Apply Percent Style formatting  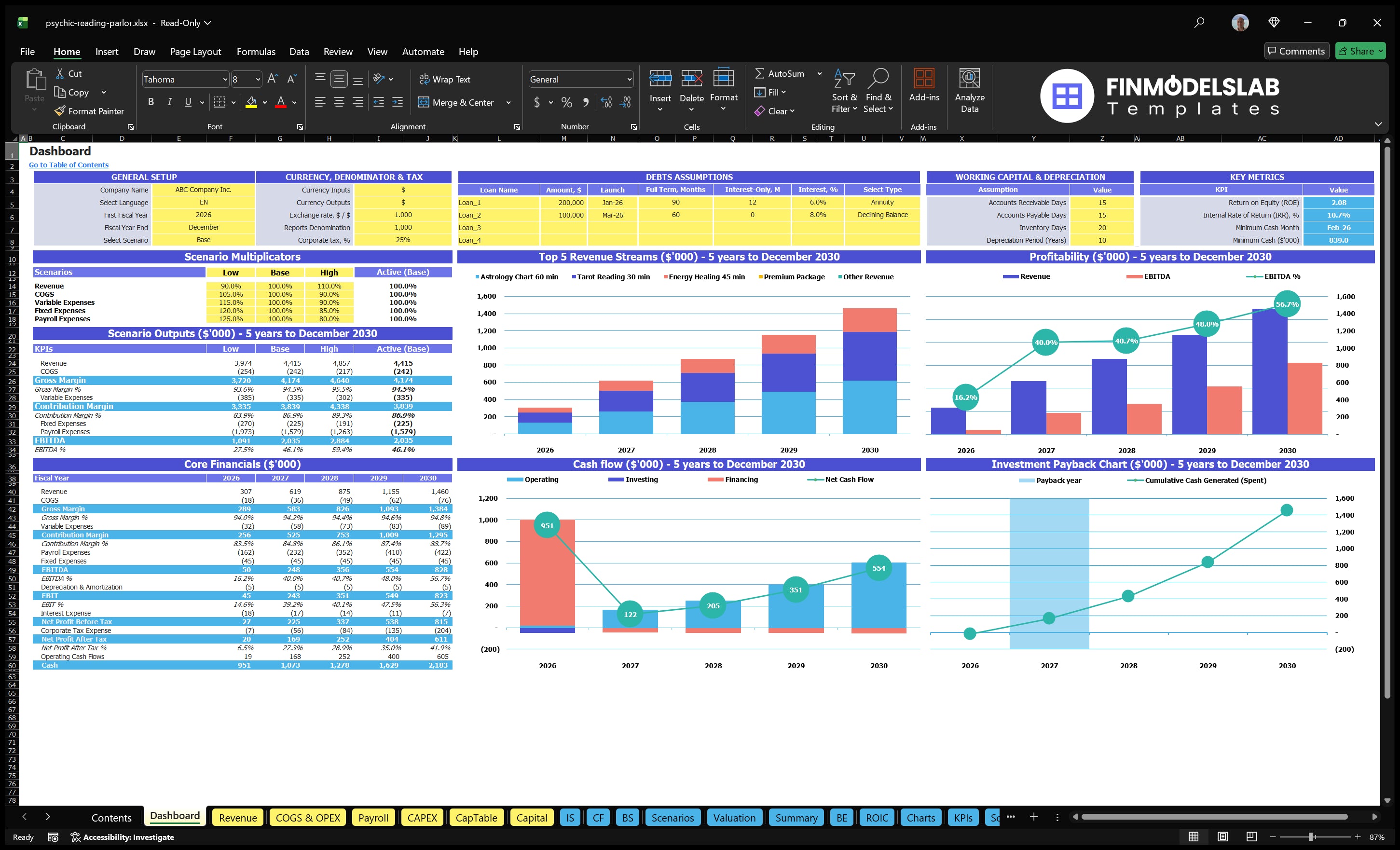566,102
